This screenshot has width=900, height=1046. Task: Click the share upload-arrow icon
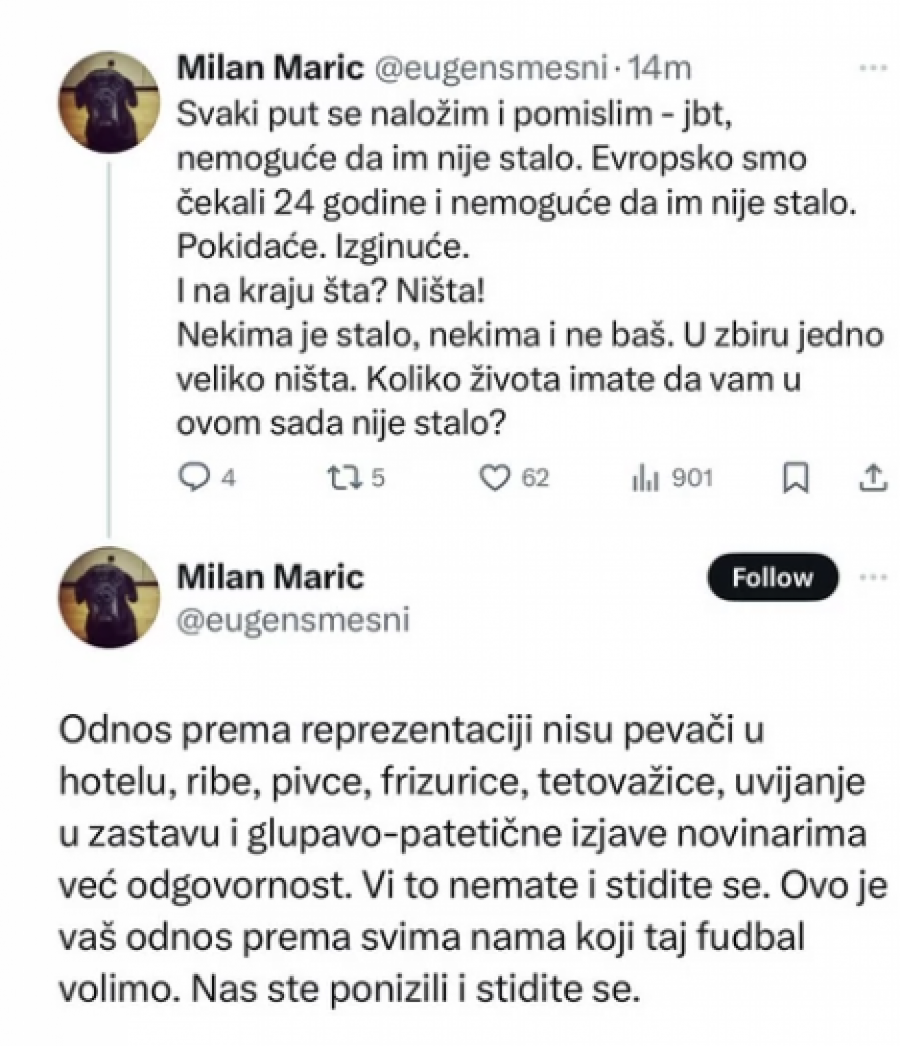click(872, 479)
